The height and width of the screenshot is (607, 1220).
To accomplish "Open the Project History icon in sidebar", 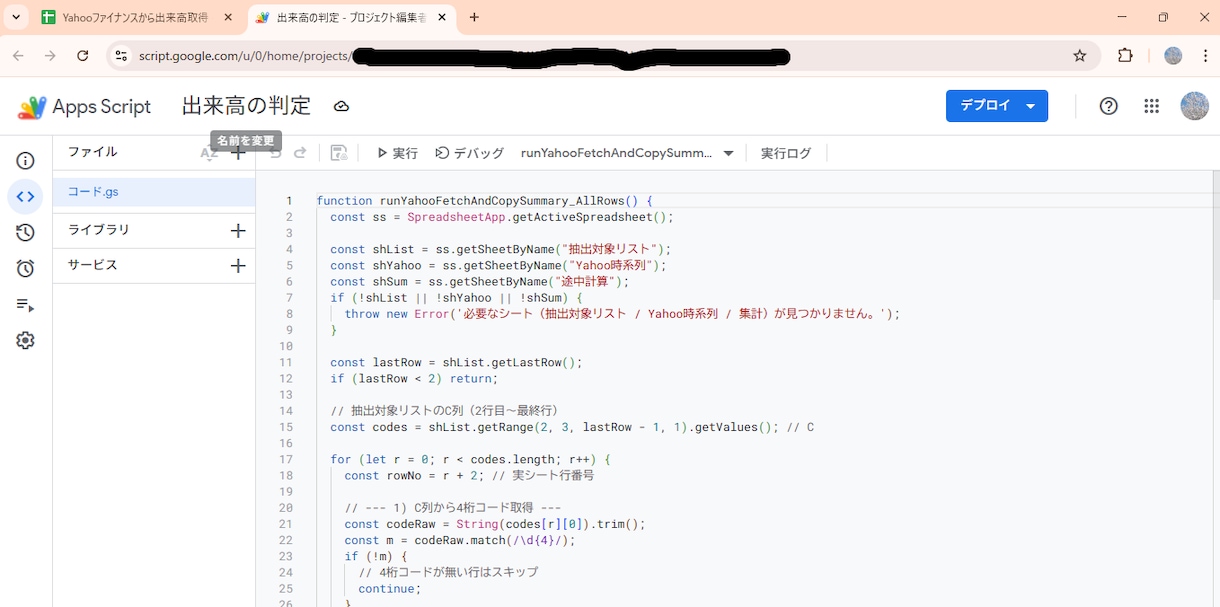I will [x=25, y=233].
